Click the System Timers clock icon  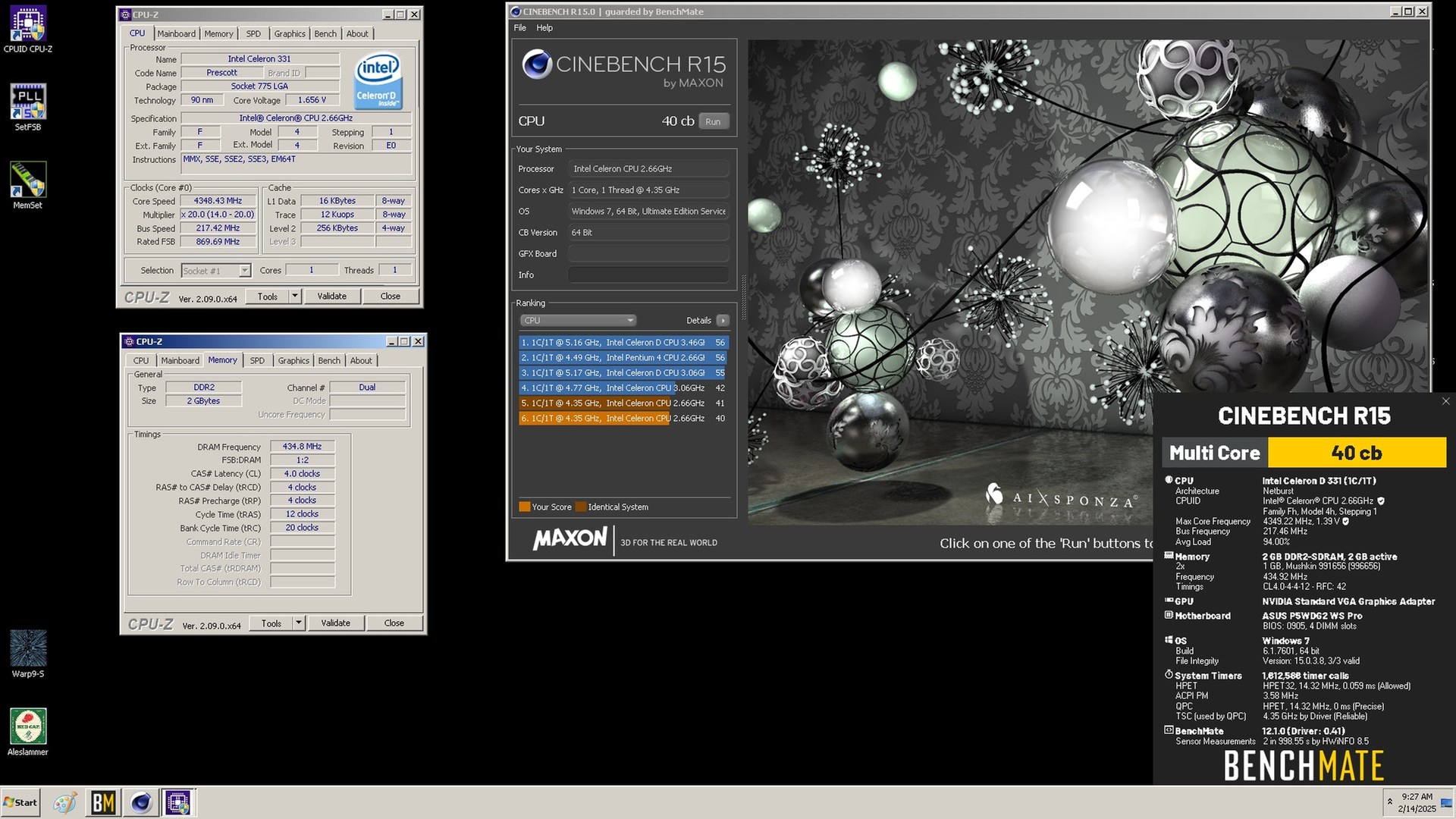(x=1169, y=675)
